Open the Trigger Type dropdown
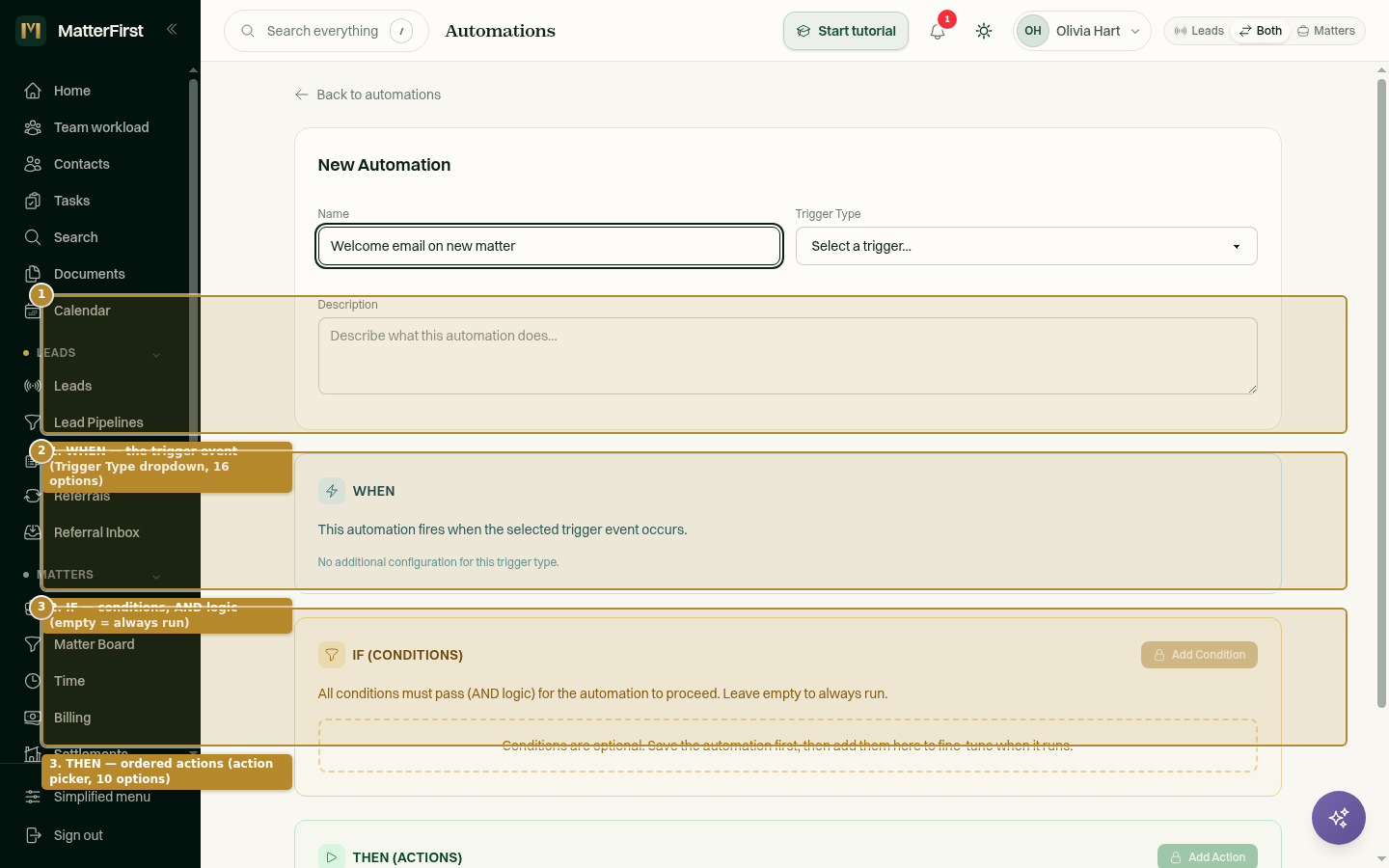 pos(1026,246)
